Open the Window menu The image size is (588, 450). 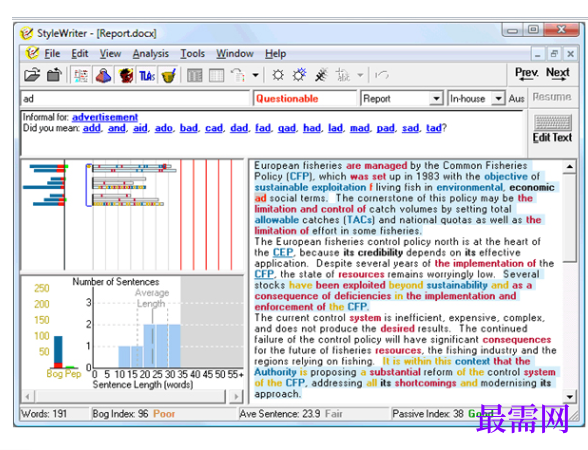tap(235, 54)
